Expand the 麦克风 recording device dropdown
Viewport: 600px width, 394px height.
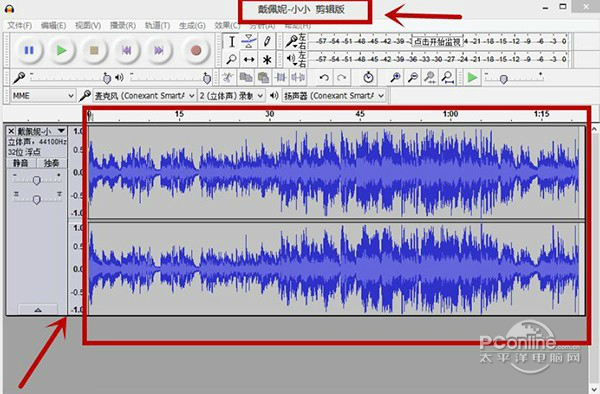click(x=144, y=96)
